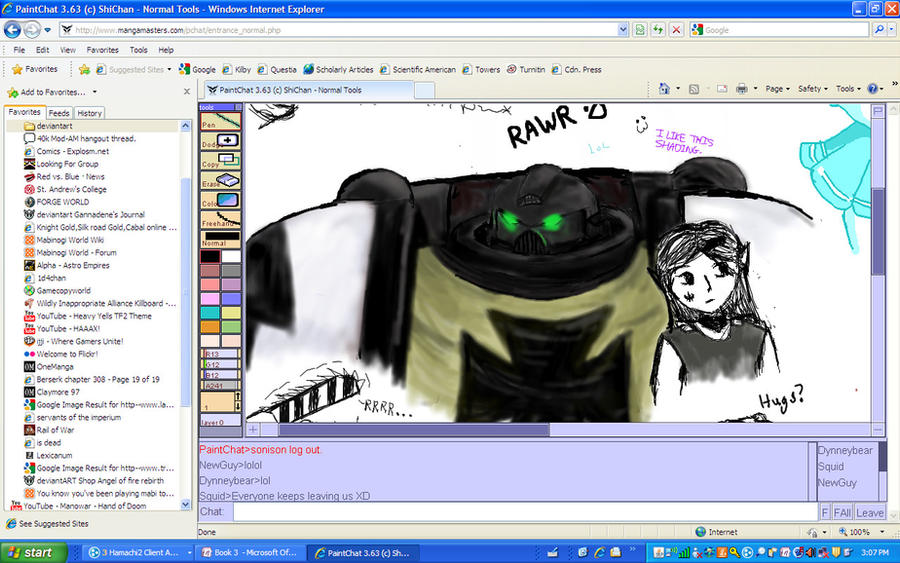
Task: Click the Favorites star button
Action: 35,69
